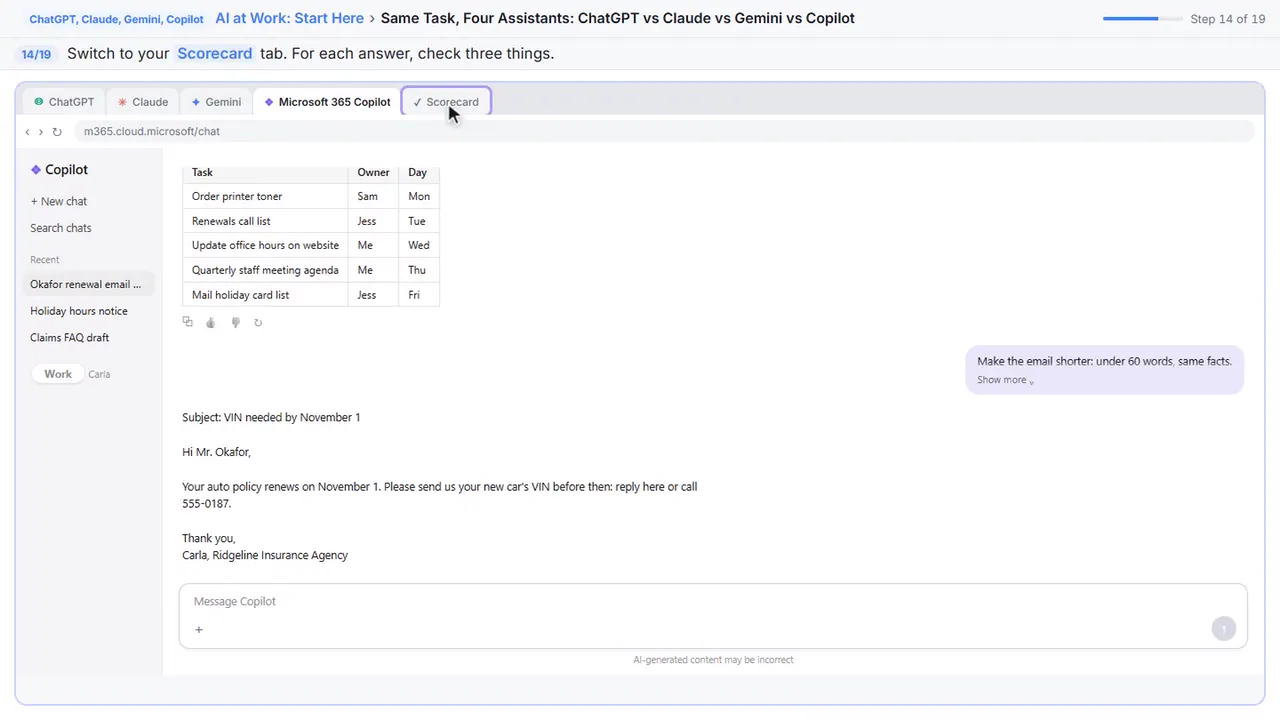Click the 'Subject: VIN needed by November 1' line
The image size is (1280, 720).
coord(271,417)
